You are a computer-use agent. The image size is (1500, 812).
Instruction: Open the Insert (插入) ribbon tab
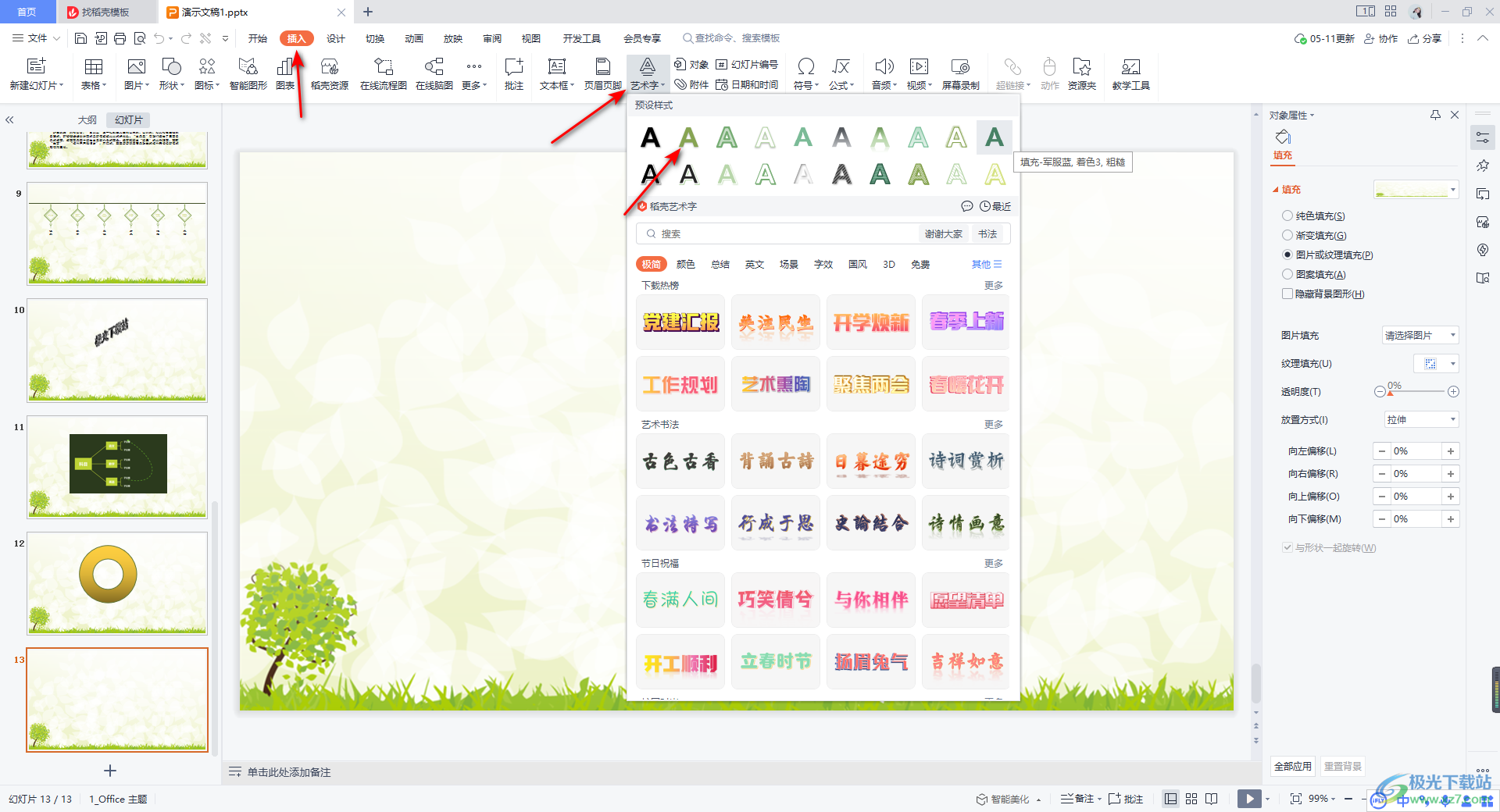point(297,38)
